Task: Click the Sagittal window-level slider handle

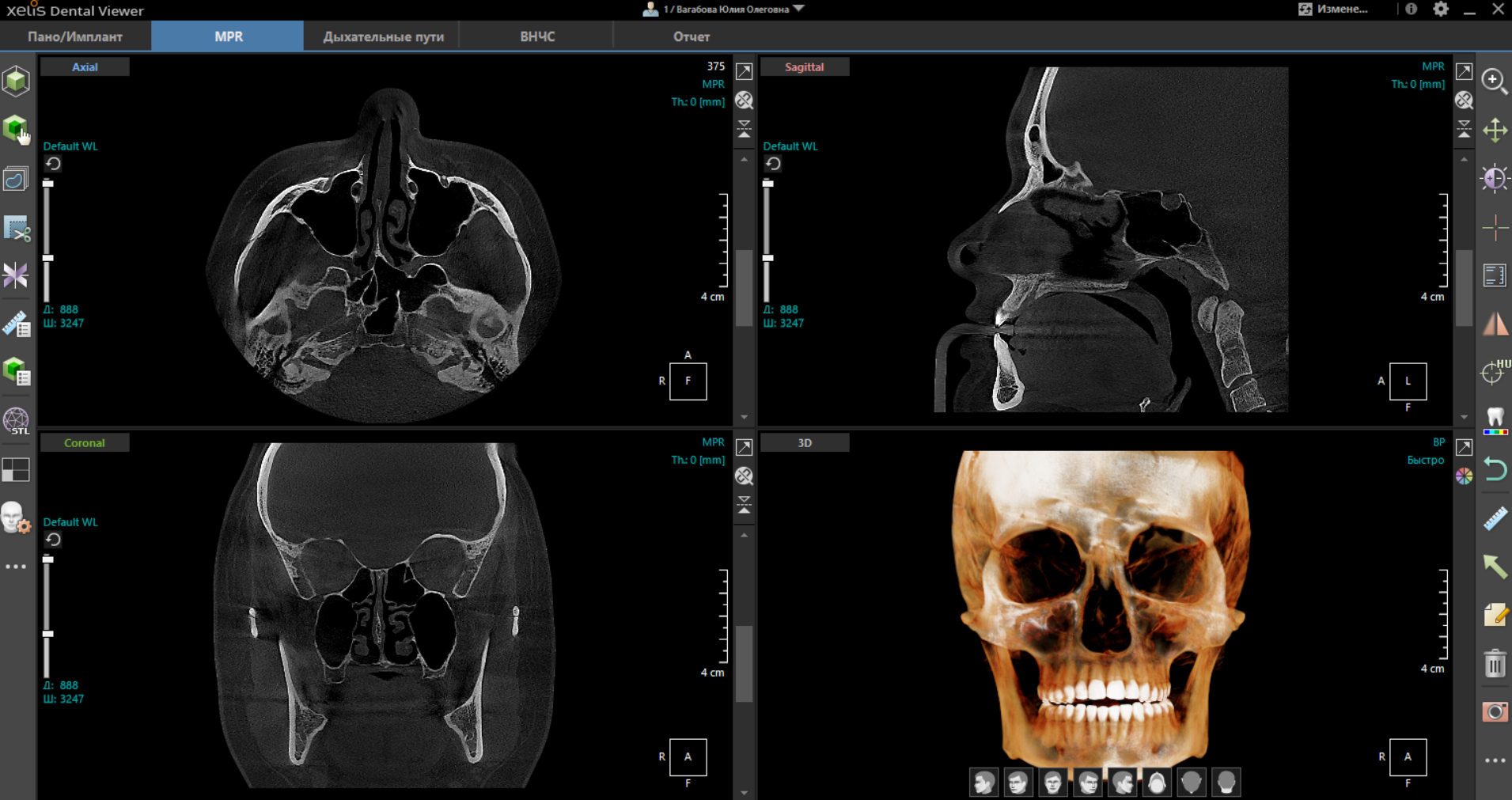Action: 767,258
